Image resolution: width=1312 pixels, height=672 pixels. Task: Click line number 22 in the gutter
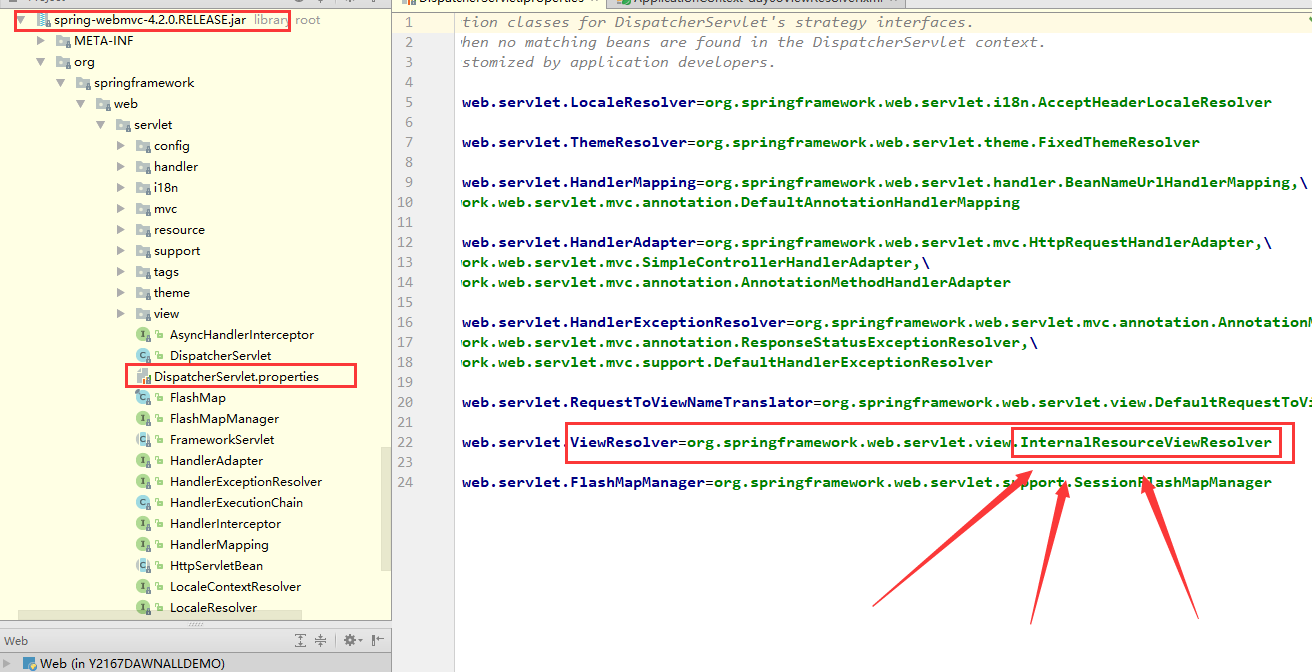pos(407,442)
